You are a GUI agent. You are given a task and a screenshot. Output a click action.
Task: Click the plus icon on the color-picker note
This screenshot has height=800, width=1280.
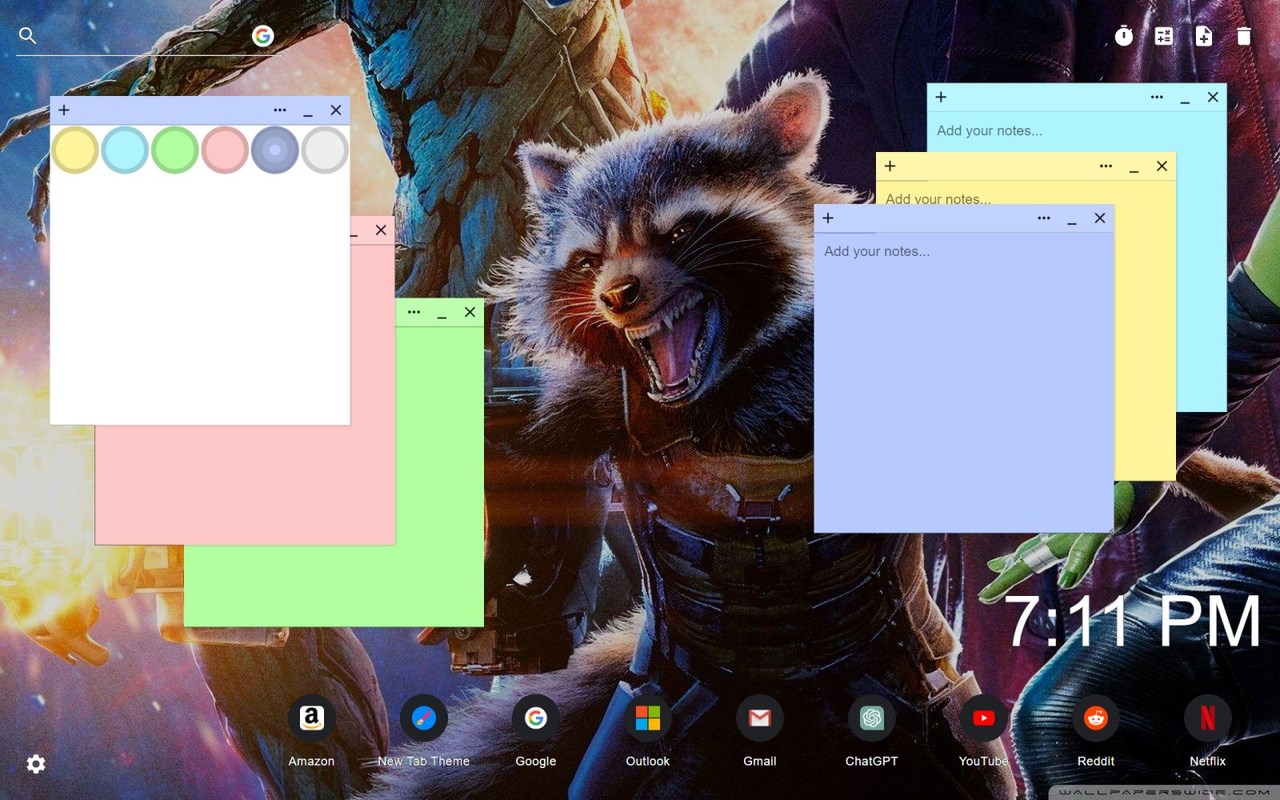coord(64,110)
